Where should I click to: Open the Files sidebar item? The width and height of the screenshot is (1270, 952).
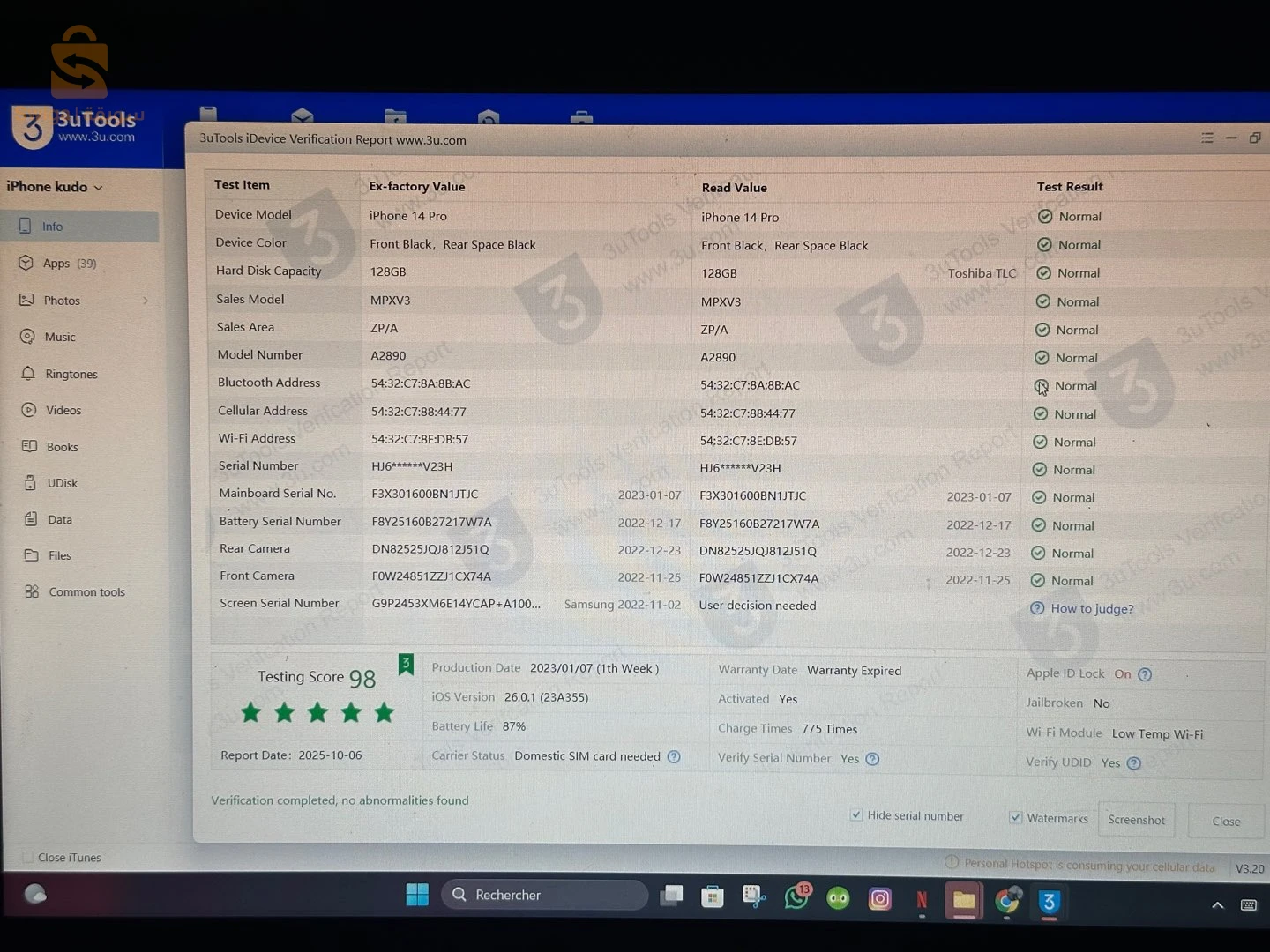pos(59,555)
